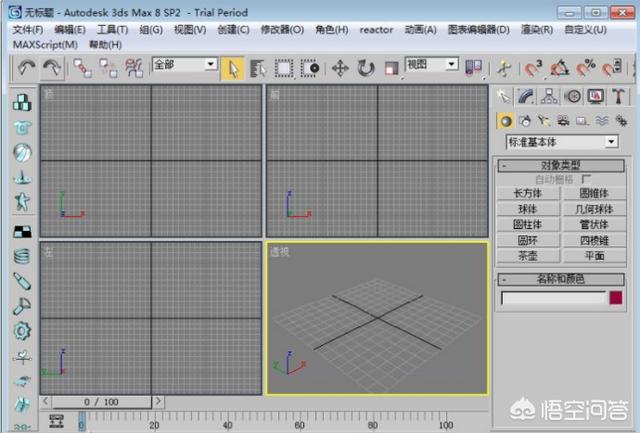Open the 创建(C) menu
The width and height of the screenshot is (640, 433).
pos(233,30)
